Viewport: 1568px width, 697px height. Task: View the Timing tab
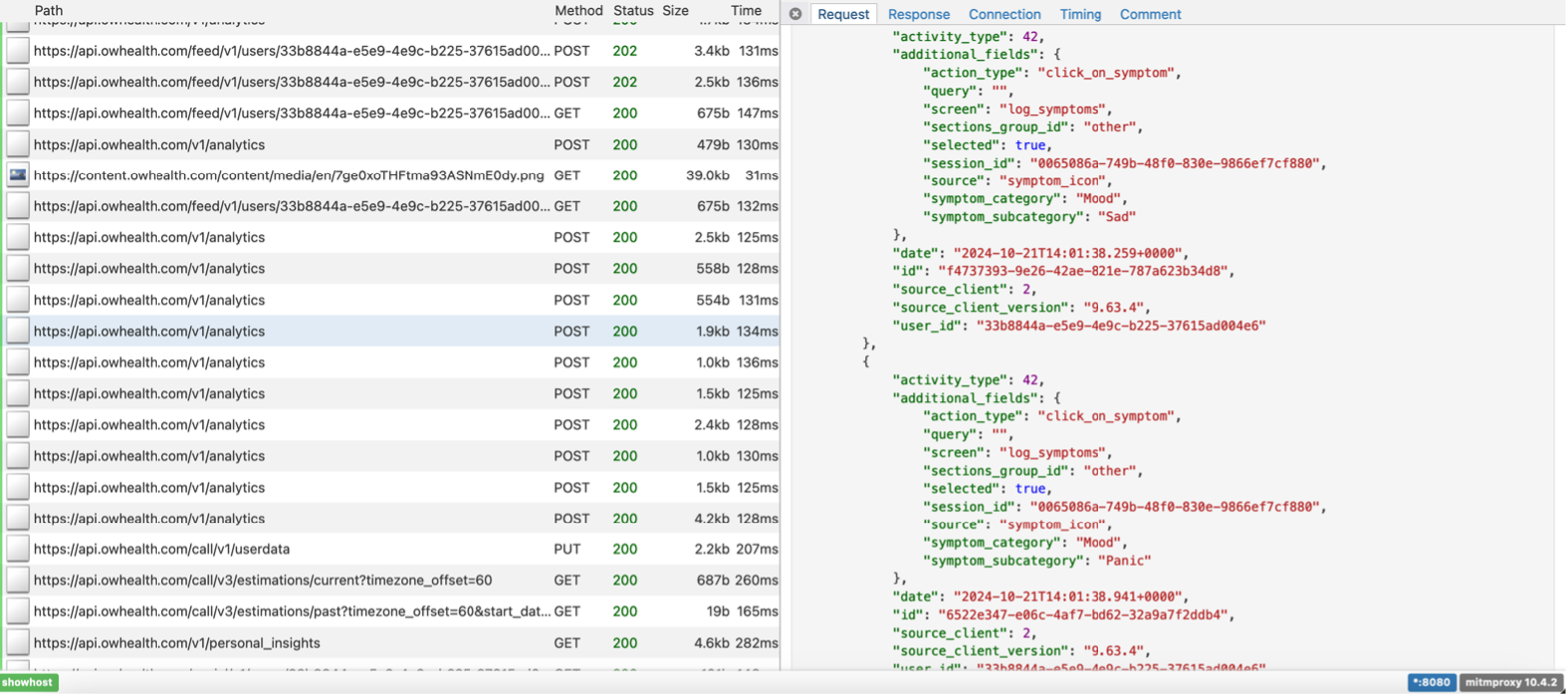(1081, 14)
